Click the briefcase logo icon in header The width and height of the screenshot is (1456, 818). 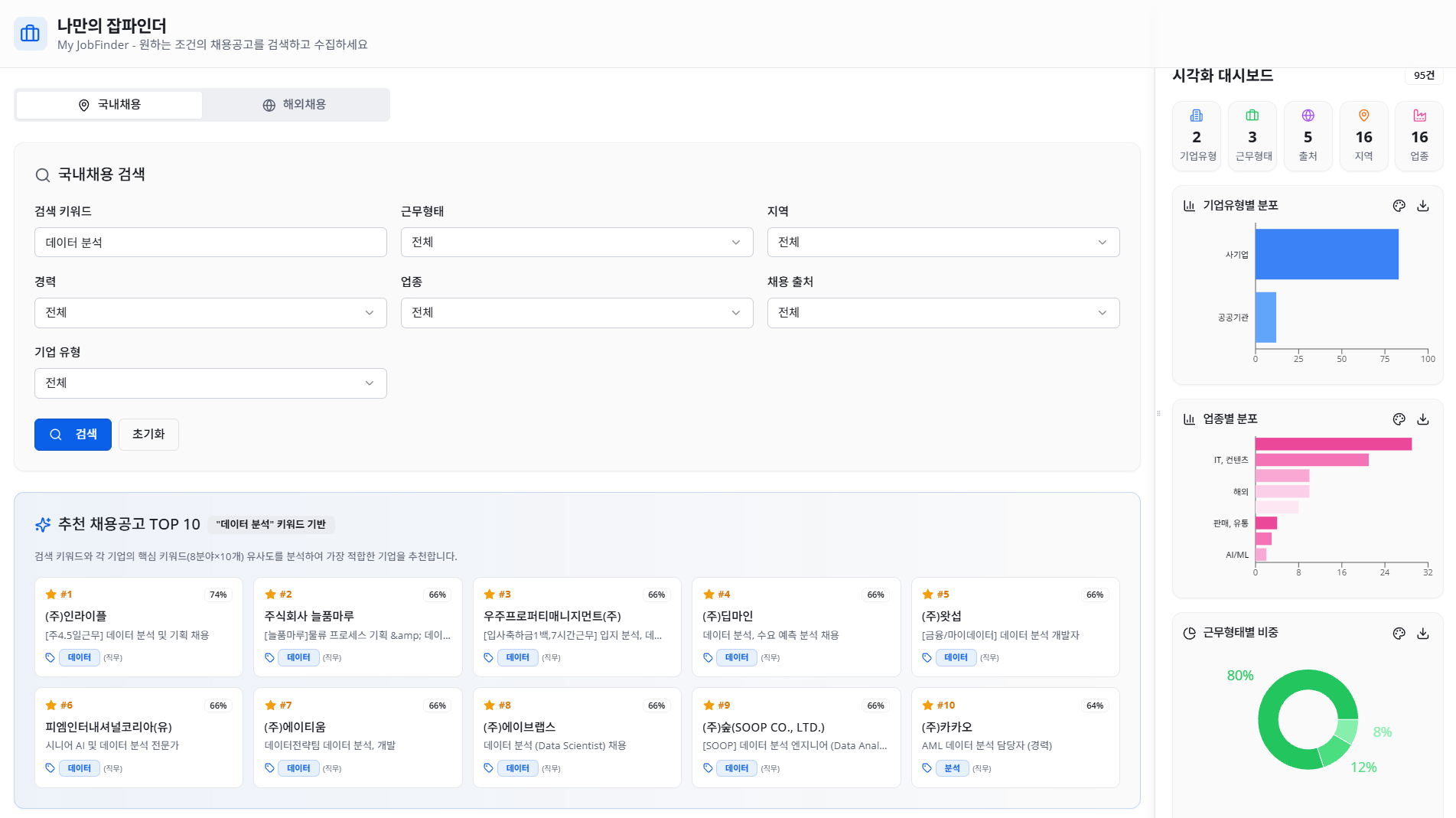pyautogui.click(x=31, y=34)
